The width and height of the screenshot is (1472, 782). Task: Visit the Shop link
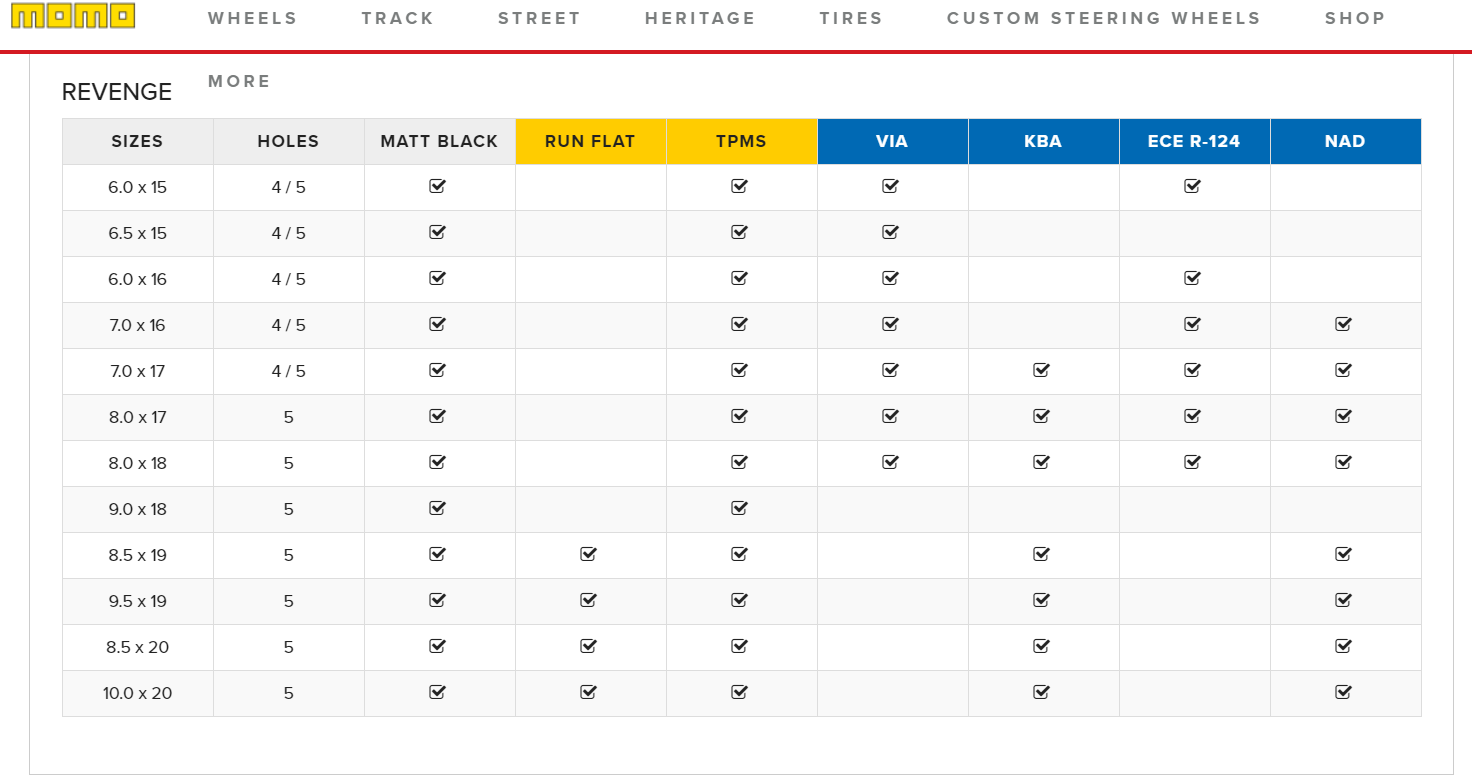tap(1355, 18)
